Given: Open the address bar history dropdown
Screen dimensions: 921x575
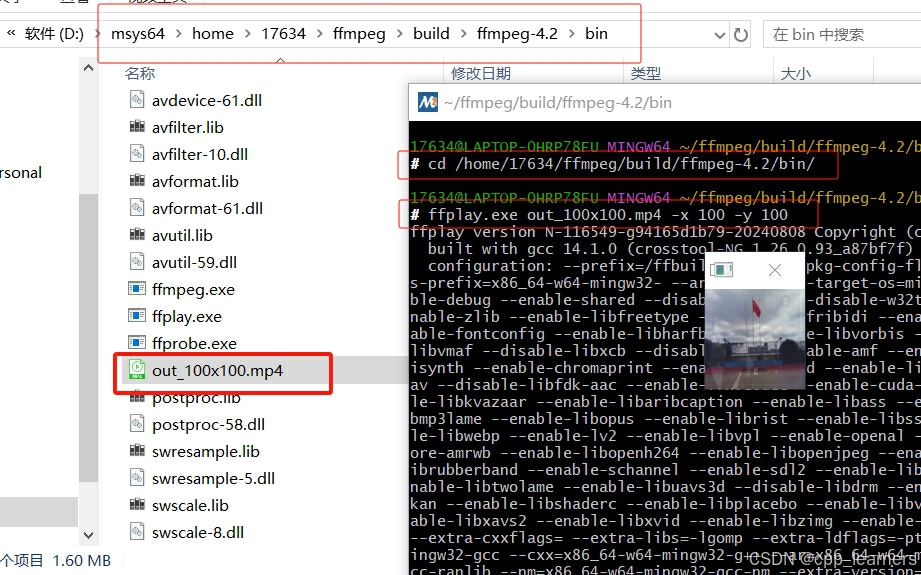Looking at the screenshot, I should (720, 36).
